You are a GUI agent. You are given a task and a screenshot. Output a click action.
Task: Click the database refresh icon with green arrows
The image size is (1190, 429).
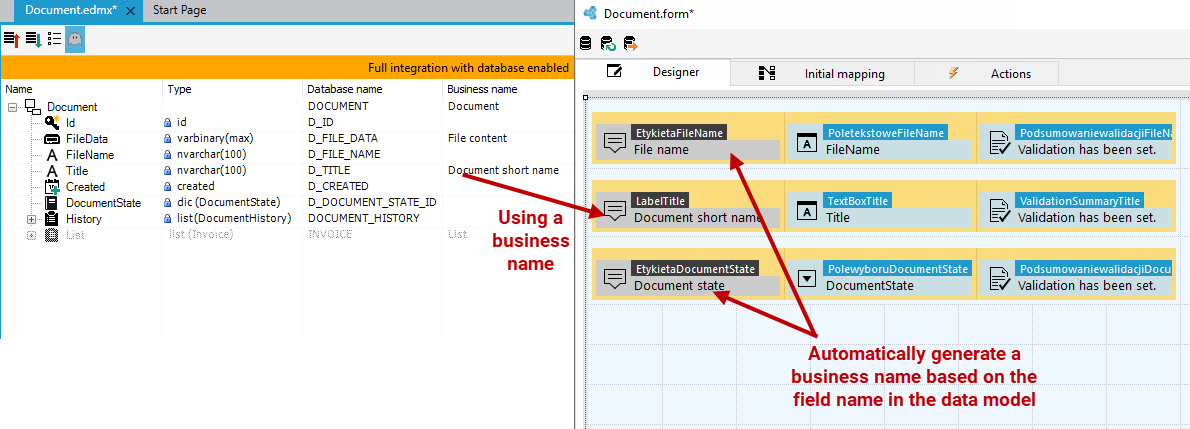(x=608, y=43)
